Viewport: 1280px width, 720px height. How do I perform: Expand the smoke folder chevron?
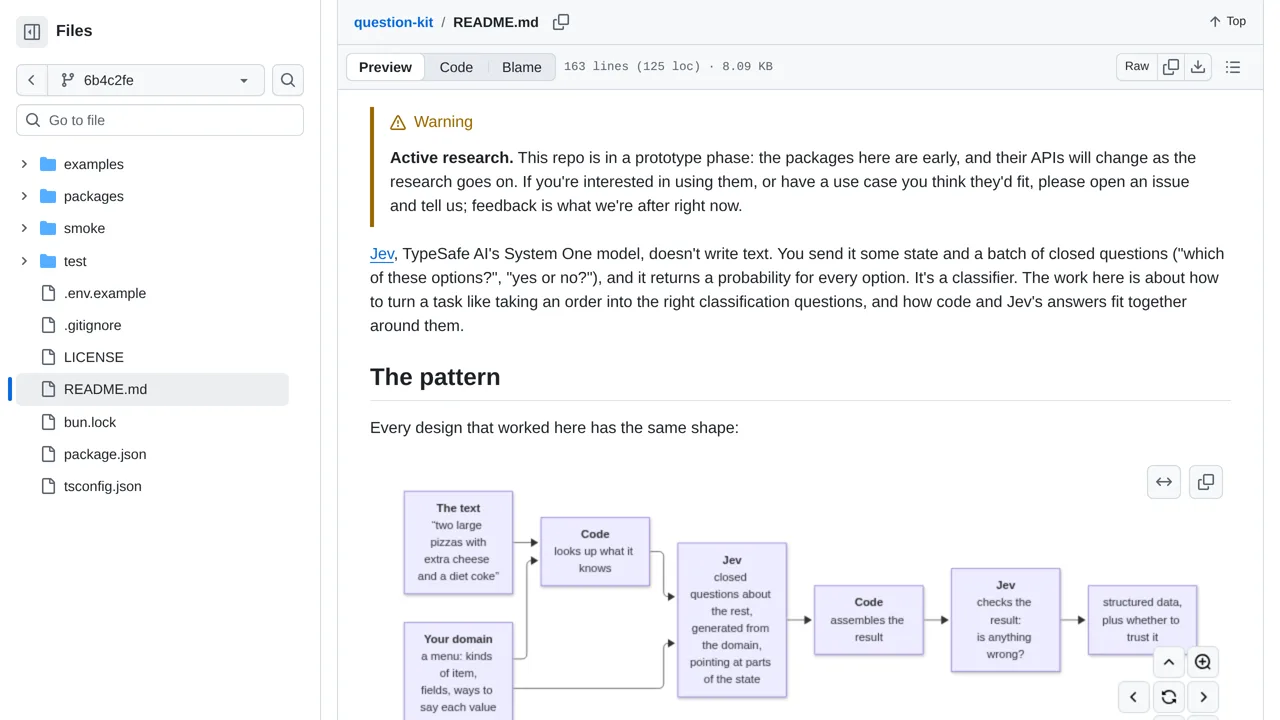point(24,228)
